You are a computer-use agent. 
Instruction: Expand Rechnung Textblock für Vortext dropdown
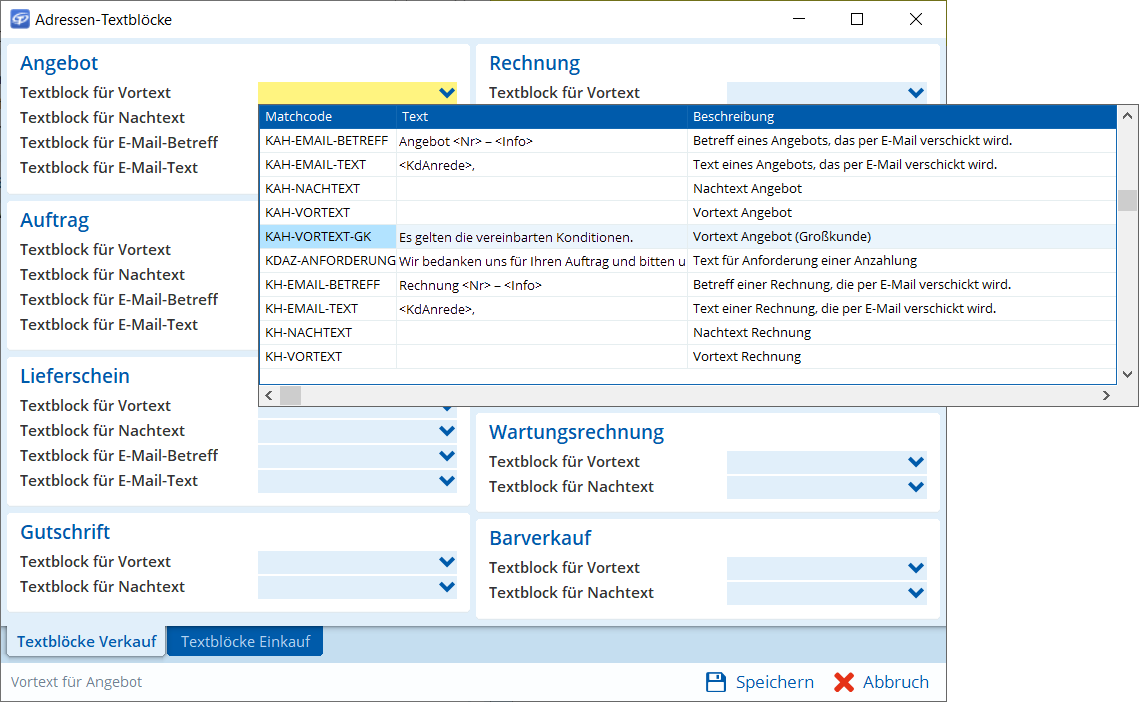916,92
